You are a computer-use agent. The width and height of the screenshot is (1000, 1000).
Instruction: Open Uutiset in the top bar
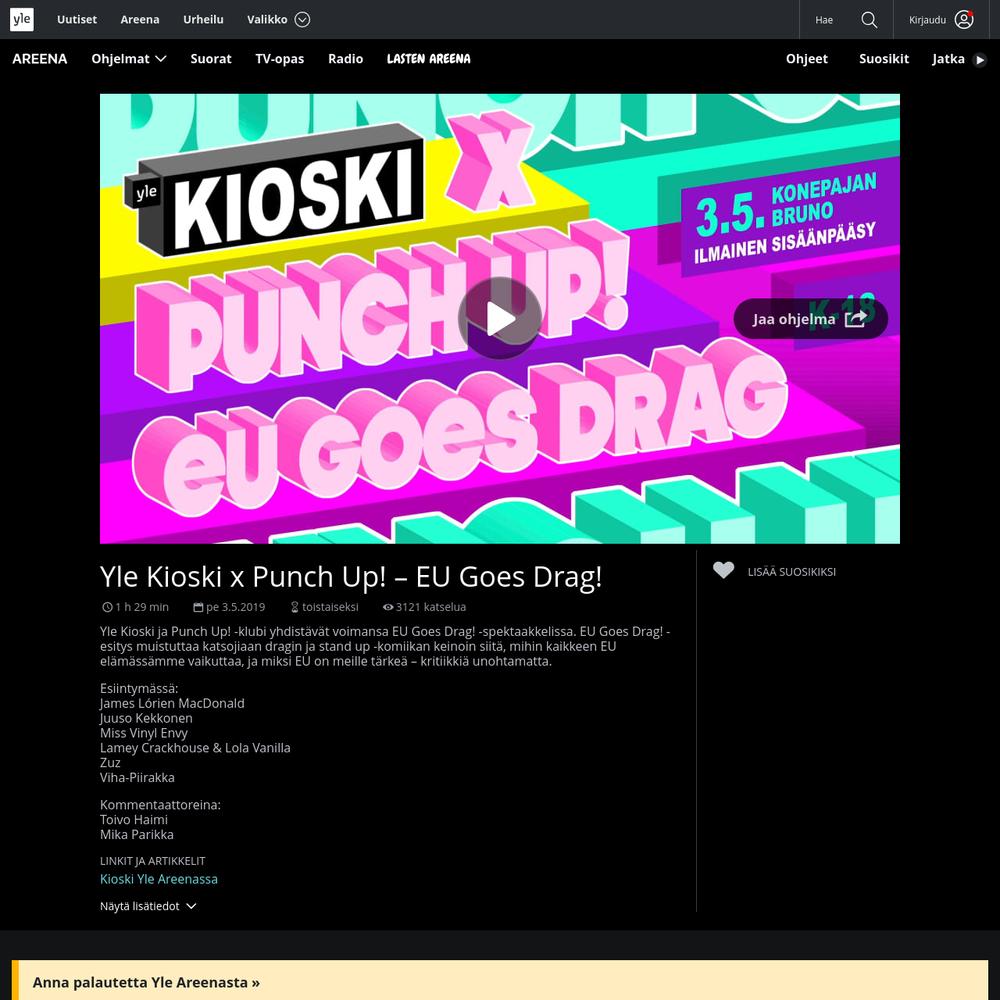77,20
